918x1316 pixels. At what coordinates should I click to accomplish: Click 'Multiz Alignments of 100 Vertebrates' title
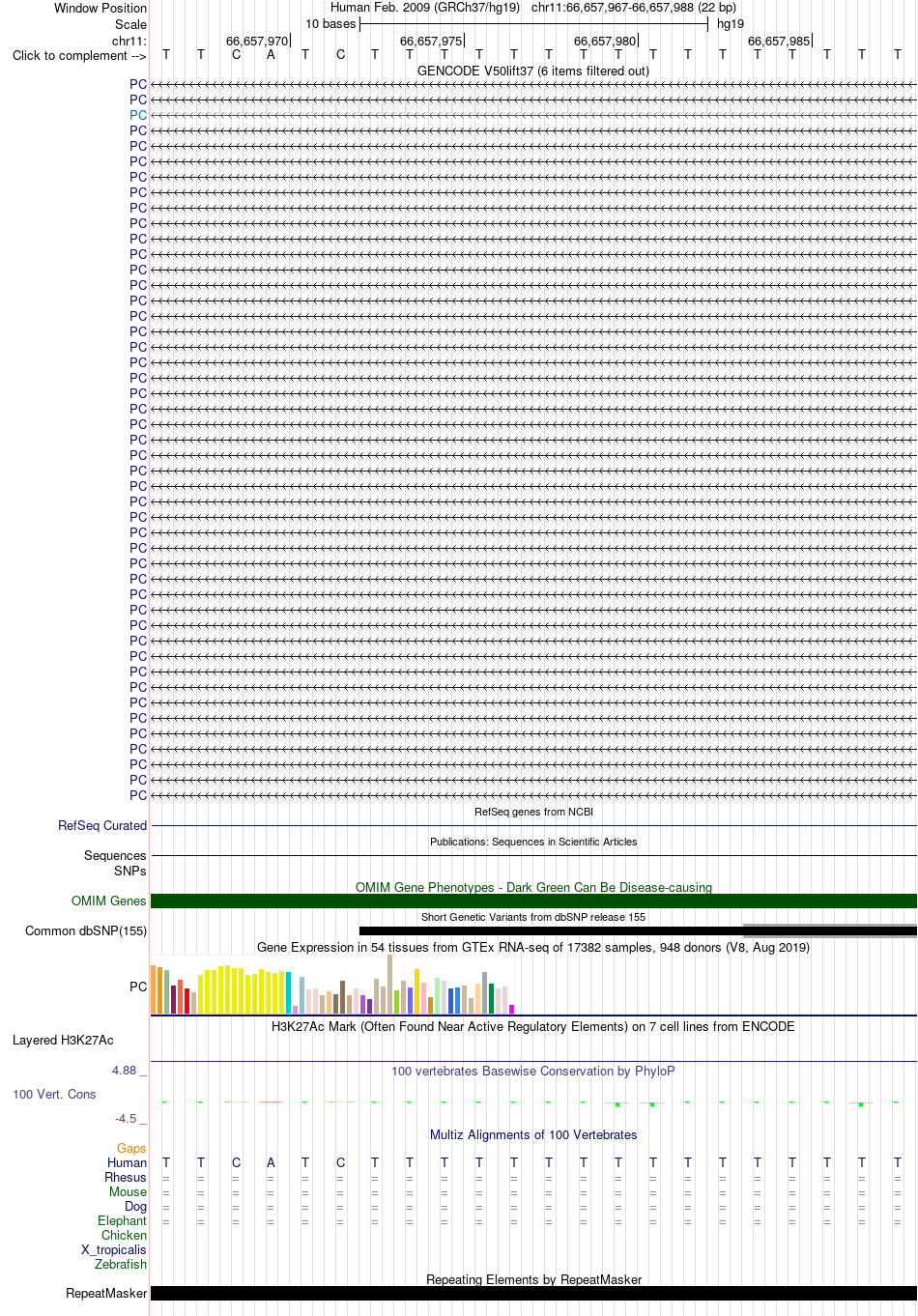point(533,1134)
